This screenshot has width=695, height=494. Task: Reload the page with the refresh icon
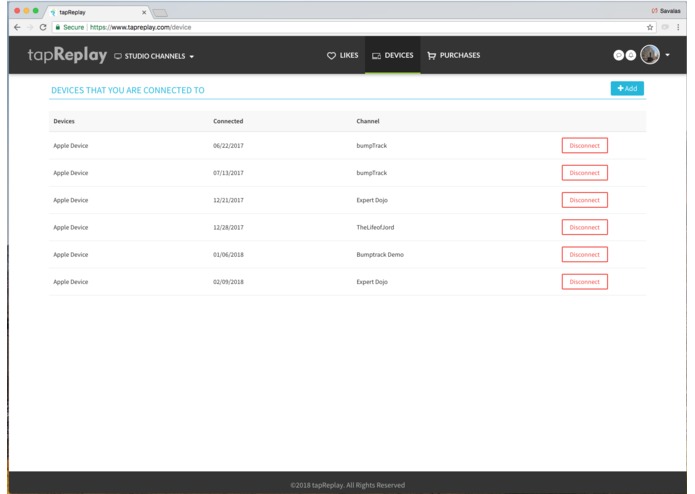[43, 27]
